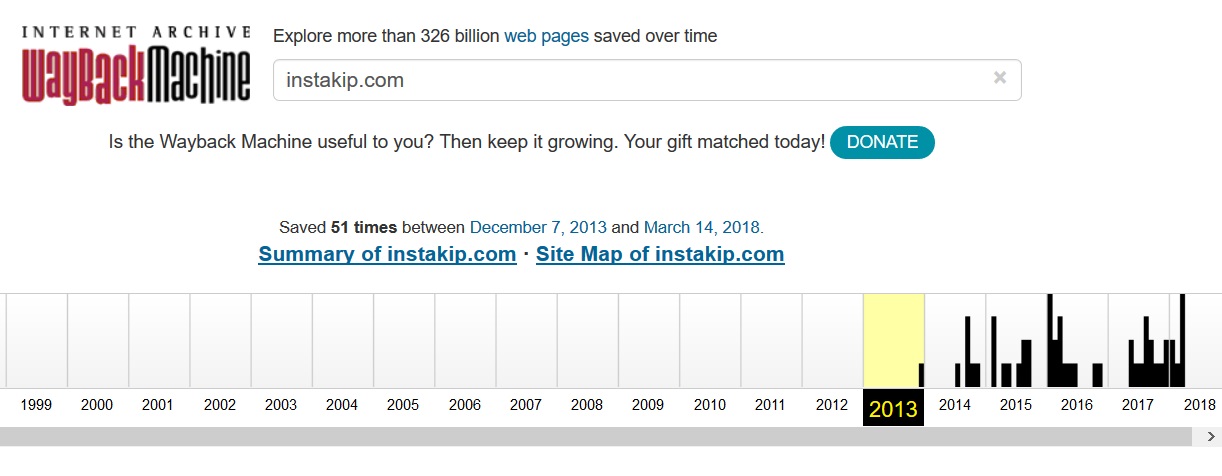Select year 1999 on the timeline

[x=36, y=405]
